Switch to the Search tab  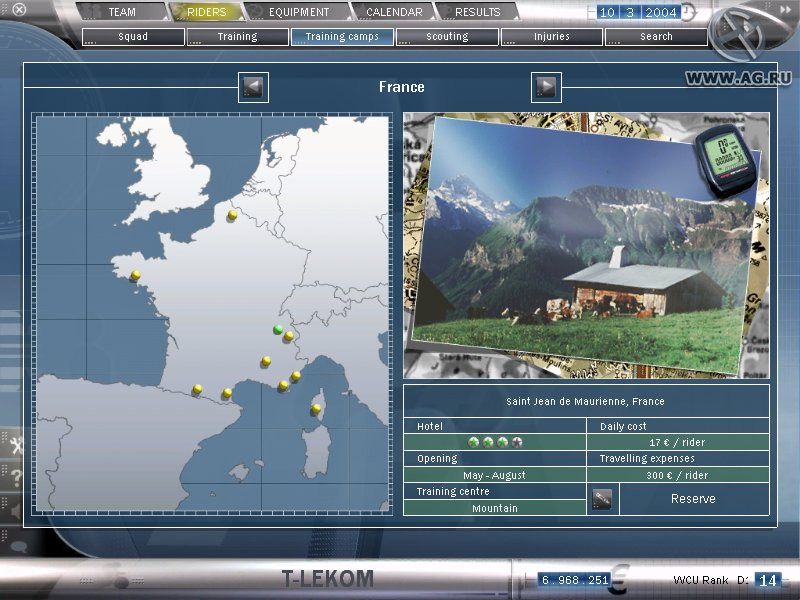pos(656,37)
